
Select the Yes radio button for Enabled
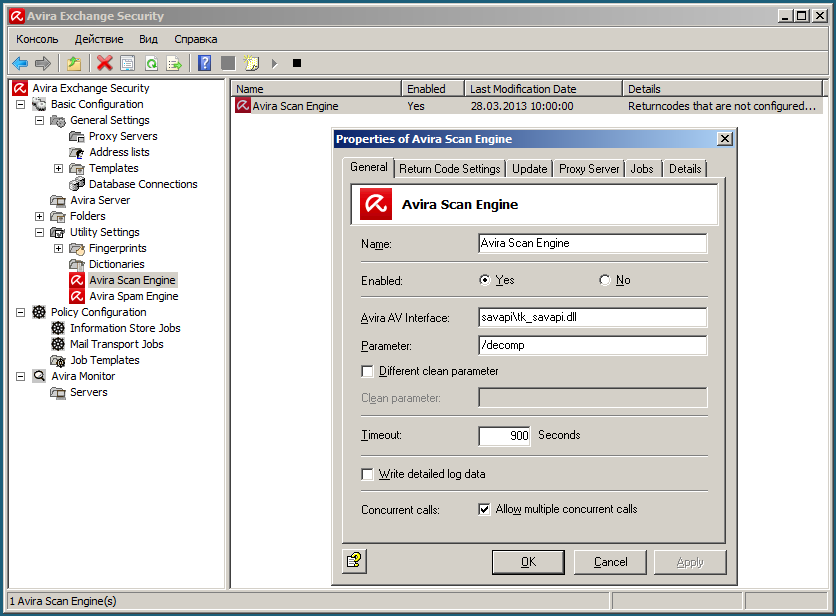[484, 280]
